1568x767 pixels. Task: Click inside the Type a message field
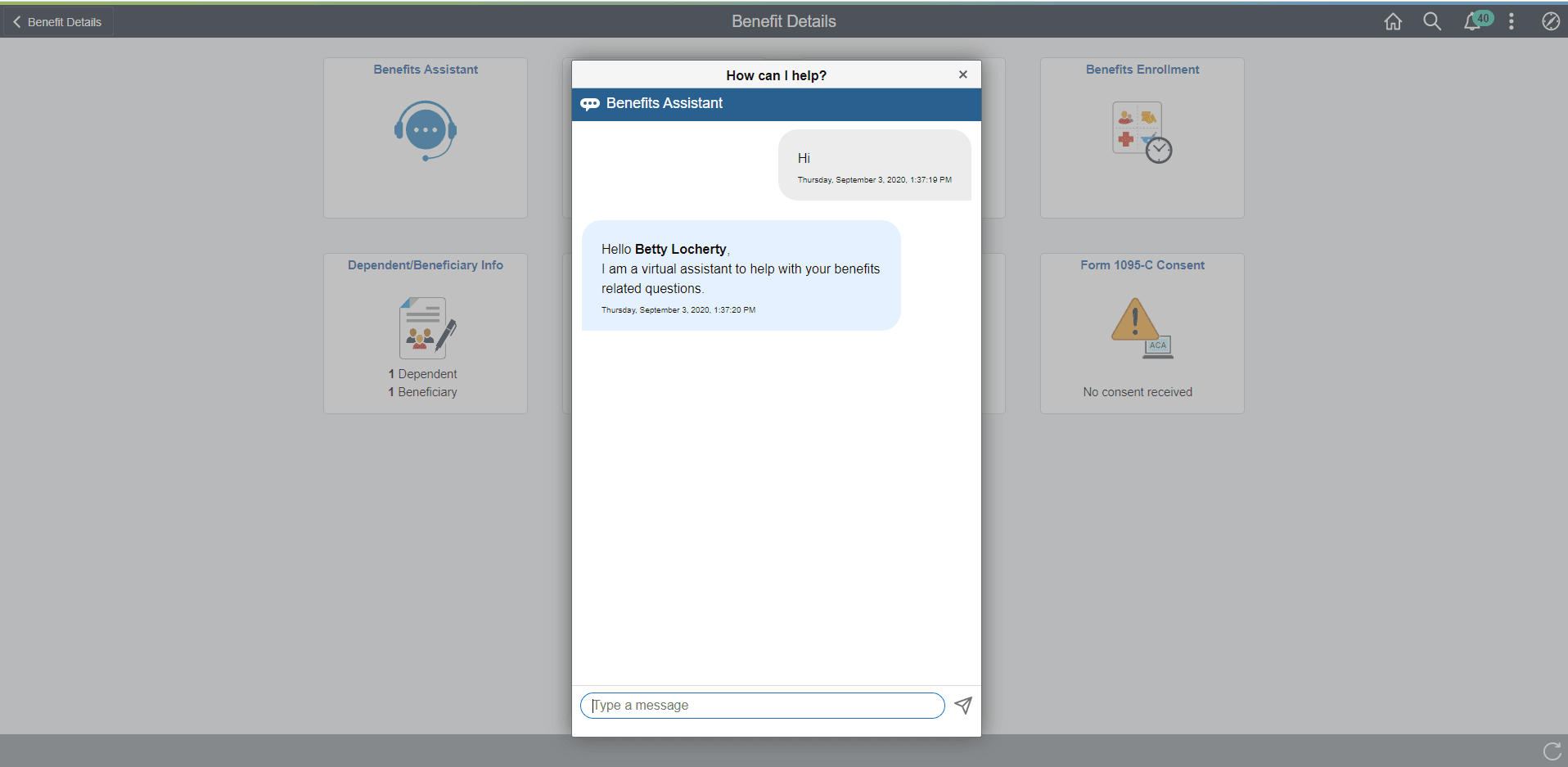click(761, 705)
